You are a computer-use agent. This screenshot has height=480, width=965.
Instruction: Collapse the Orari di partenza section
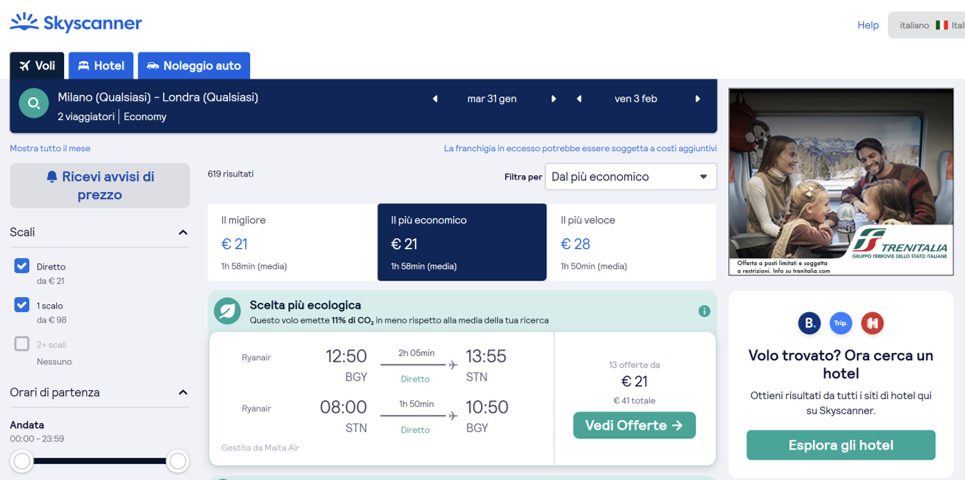[x=182, y=393]
